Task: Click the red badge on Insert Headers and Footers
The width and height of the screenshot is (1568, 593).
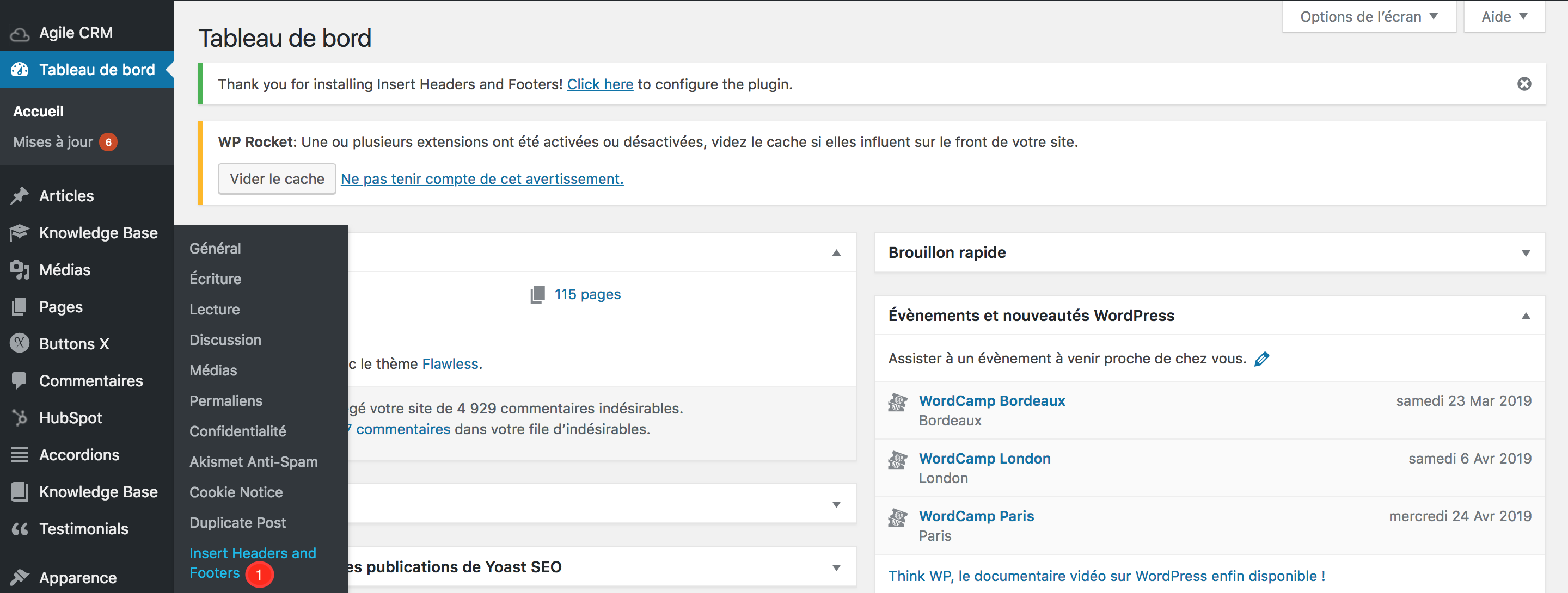Action: pos(259,574)
